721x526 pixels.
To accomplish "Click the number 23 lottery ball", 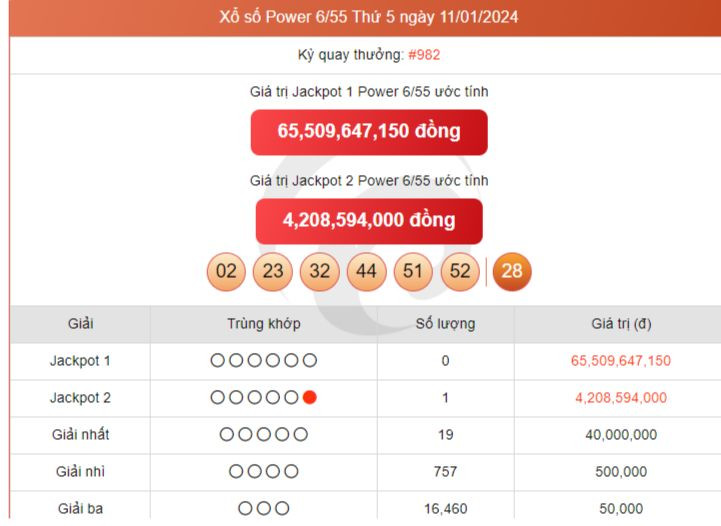I will pos(273,272).
